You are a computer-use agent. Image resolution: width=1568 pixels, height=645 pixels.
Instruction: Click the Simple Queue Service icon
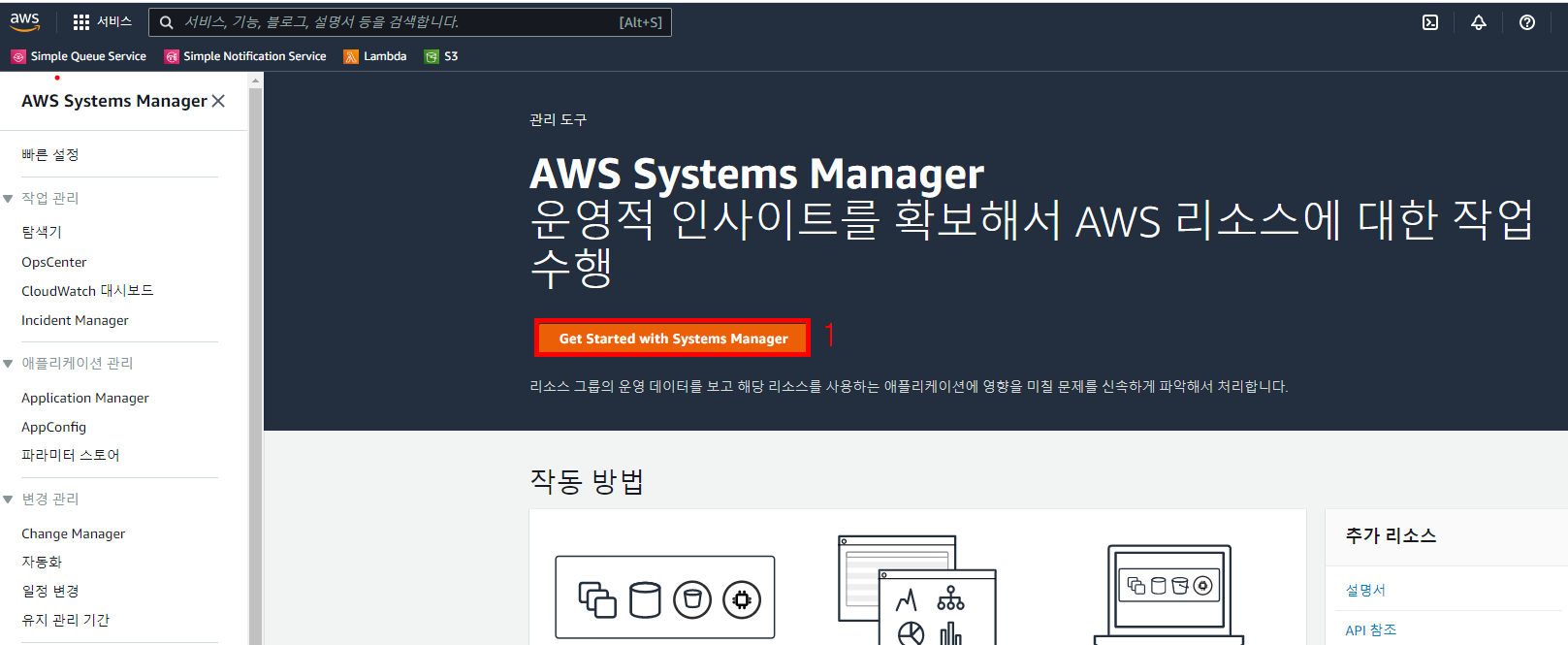click(18, 56)
